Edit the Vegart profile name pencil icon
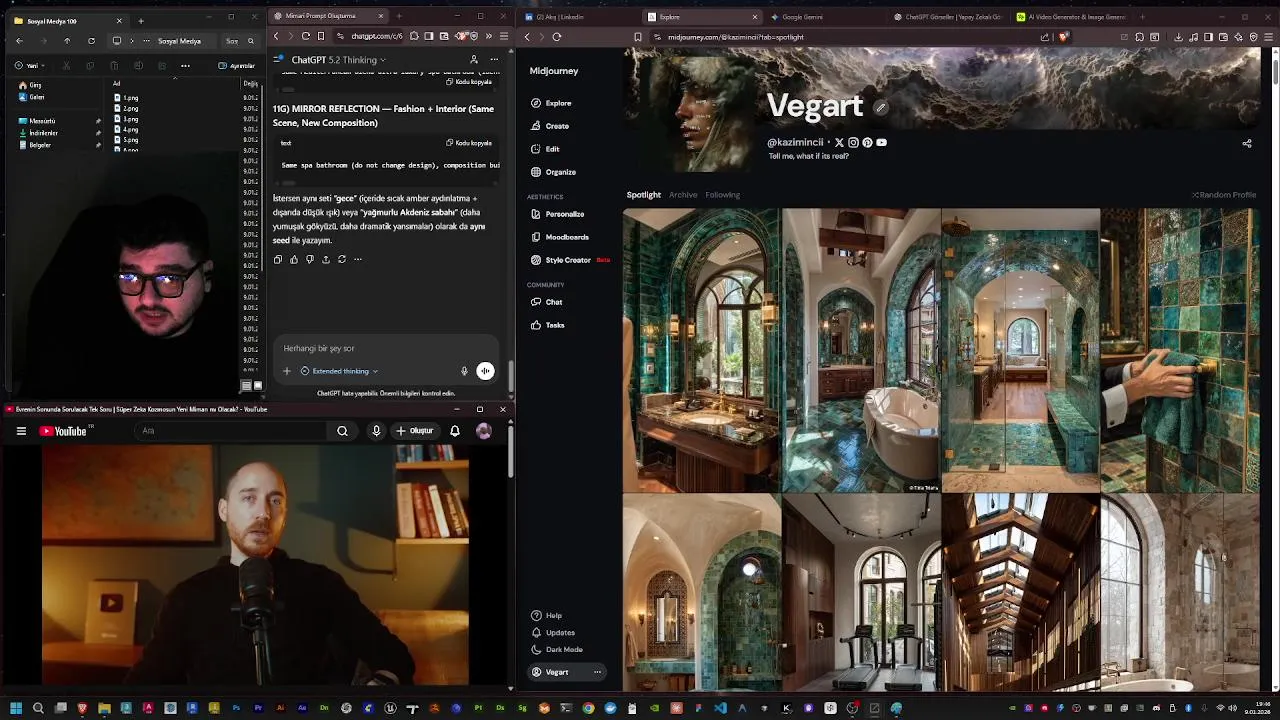Screen dimensions: 1280x720 [880, 108]
